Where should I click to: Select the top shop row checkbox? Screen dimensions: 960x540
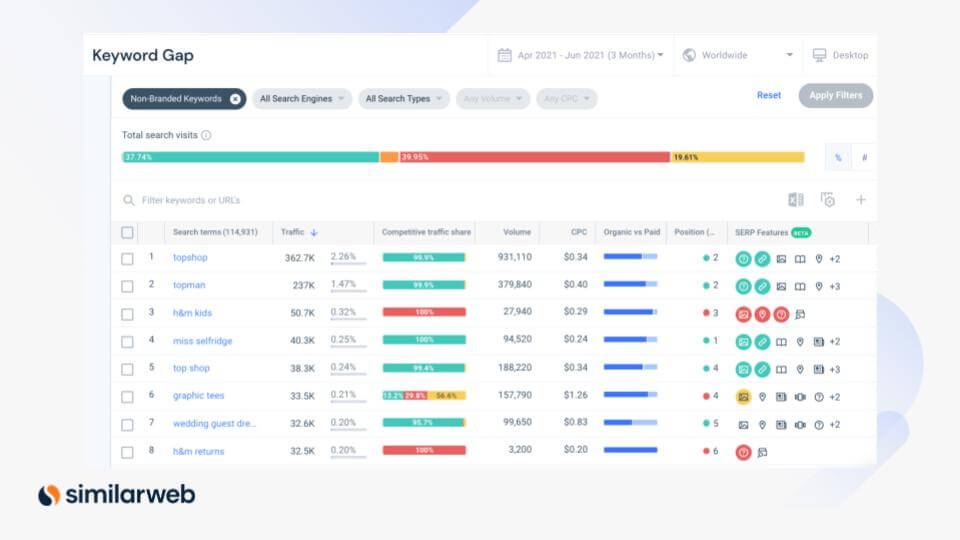127,370
